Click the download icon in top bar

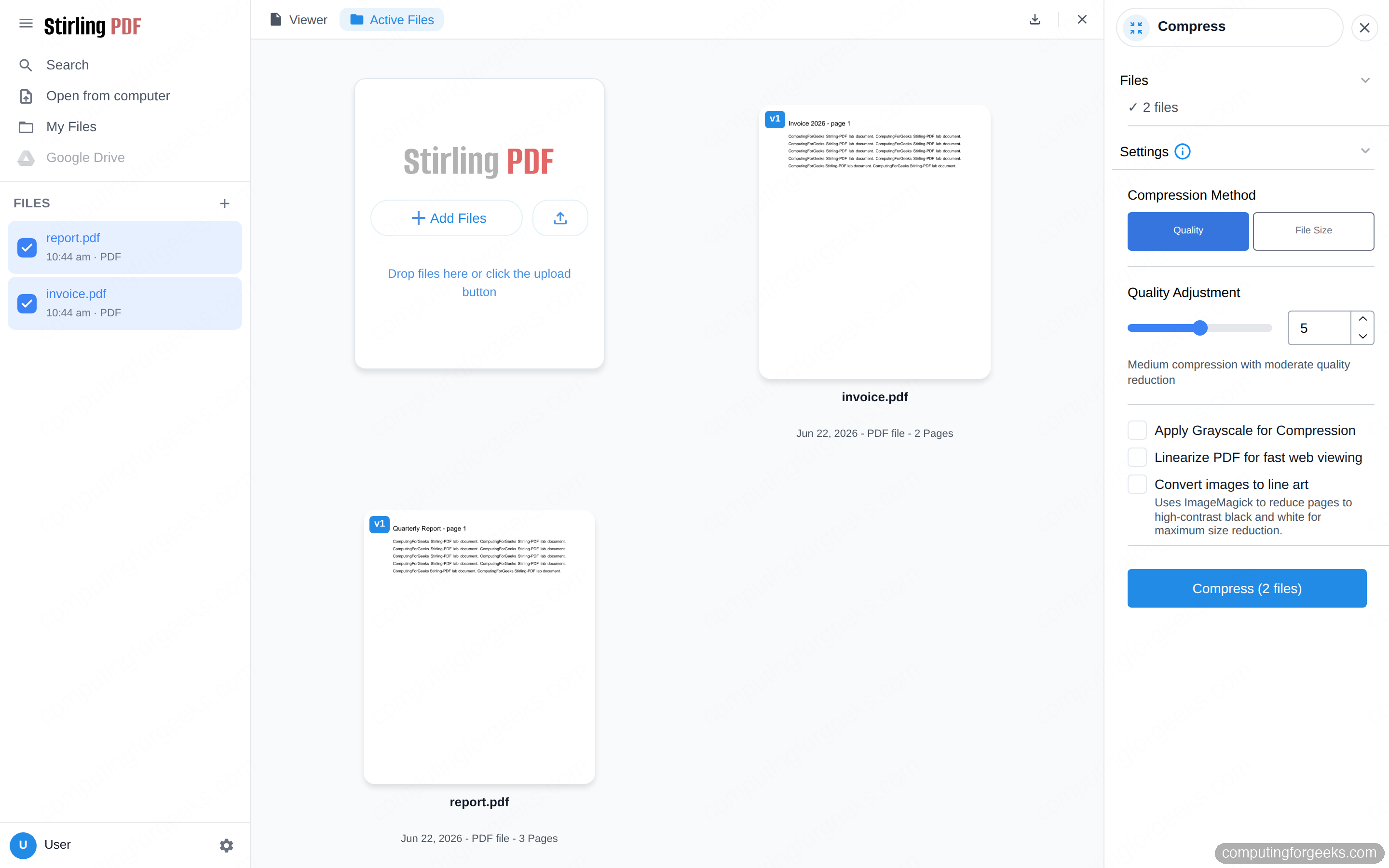click(1035, 19)
